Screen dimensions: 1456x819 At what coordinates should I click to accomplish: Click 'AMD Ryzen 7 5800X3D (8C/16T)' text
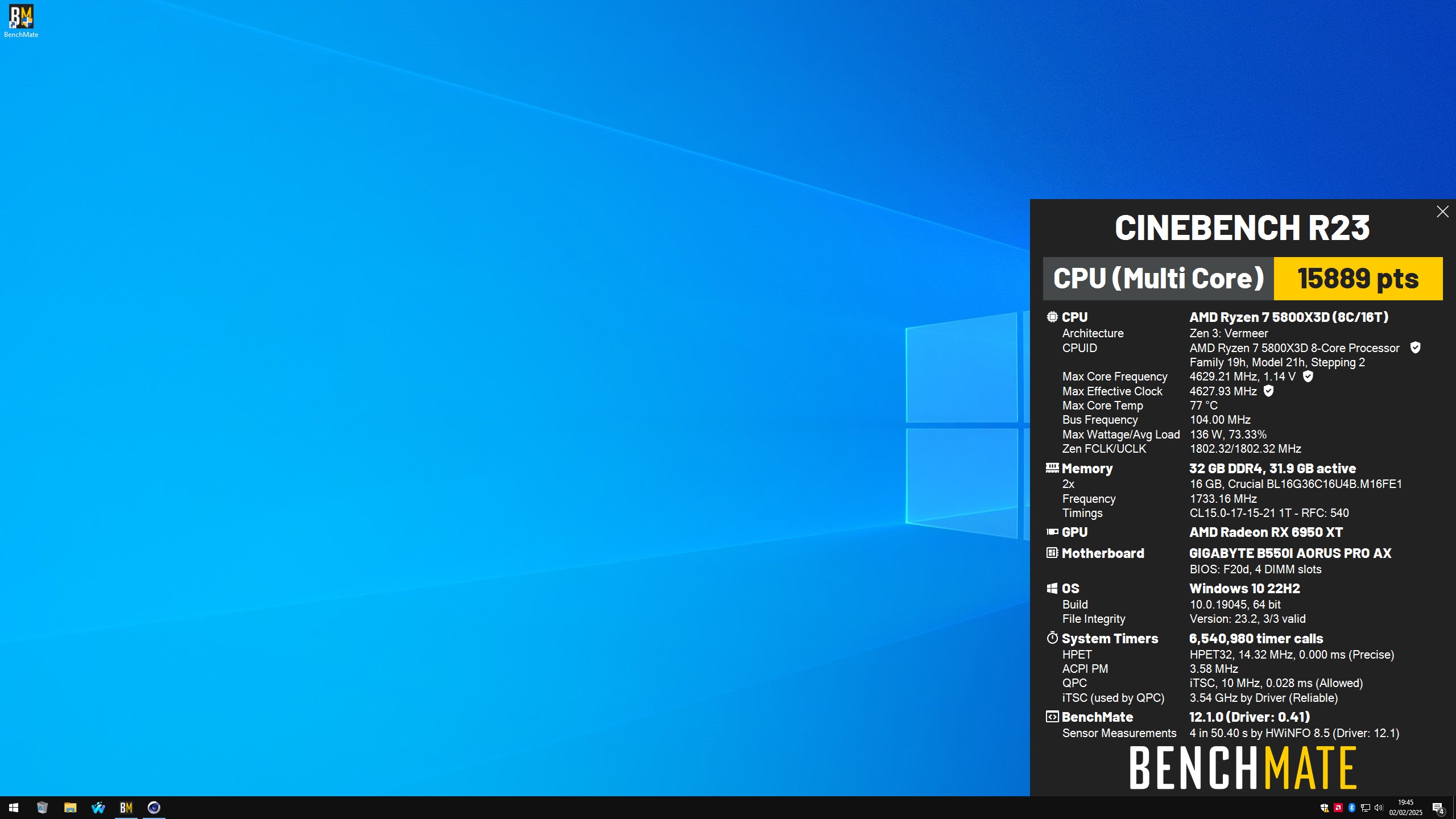1289,317
